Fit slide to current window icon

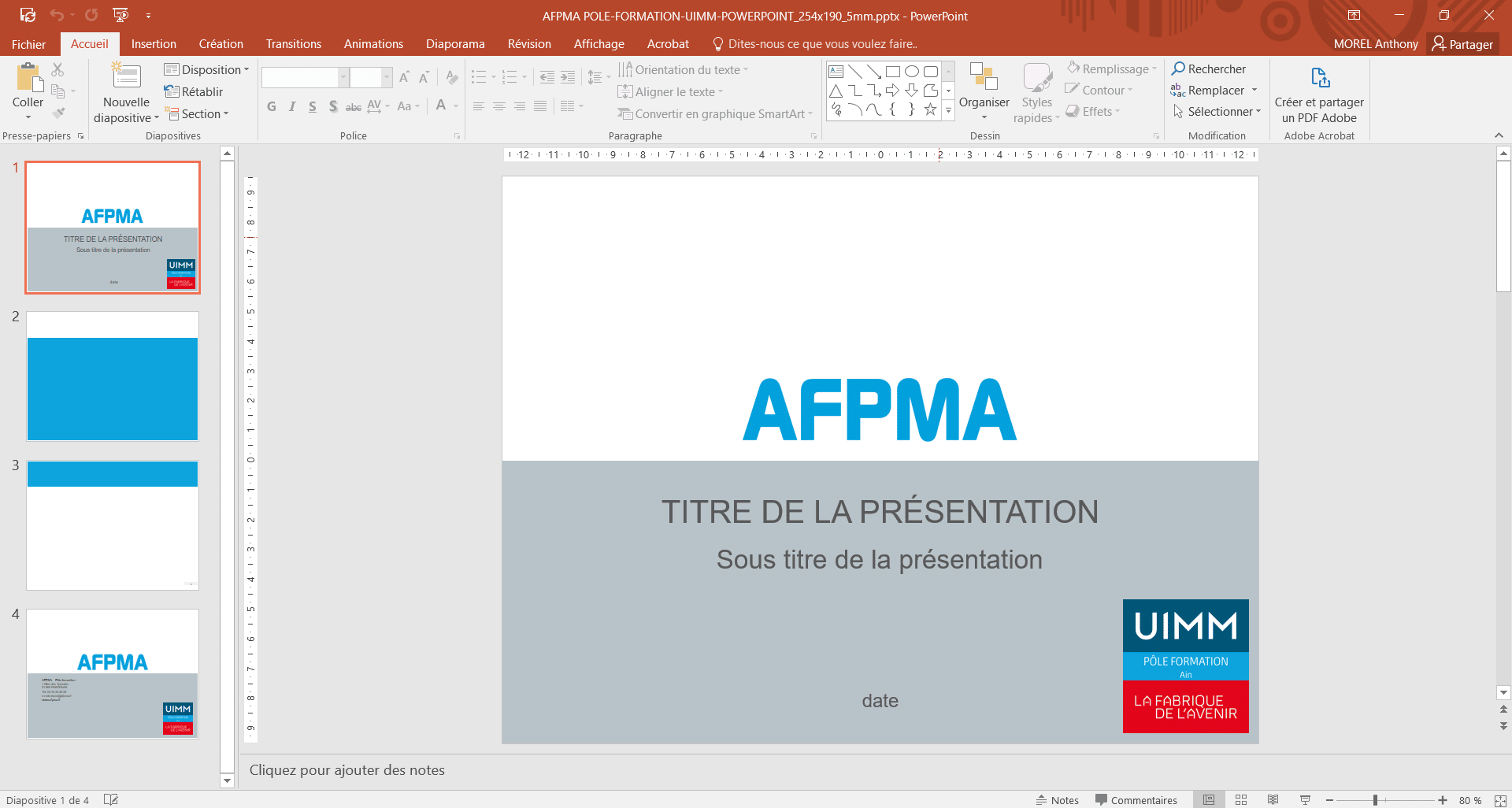click(1500, 800)
